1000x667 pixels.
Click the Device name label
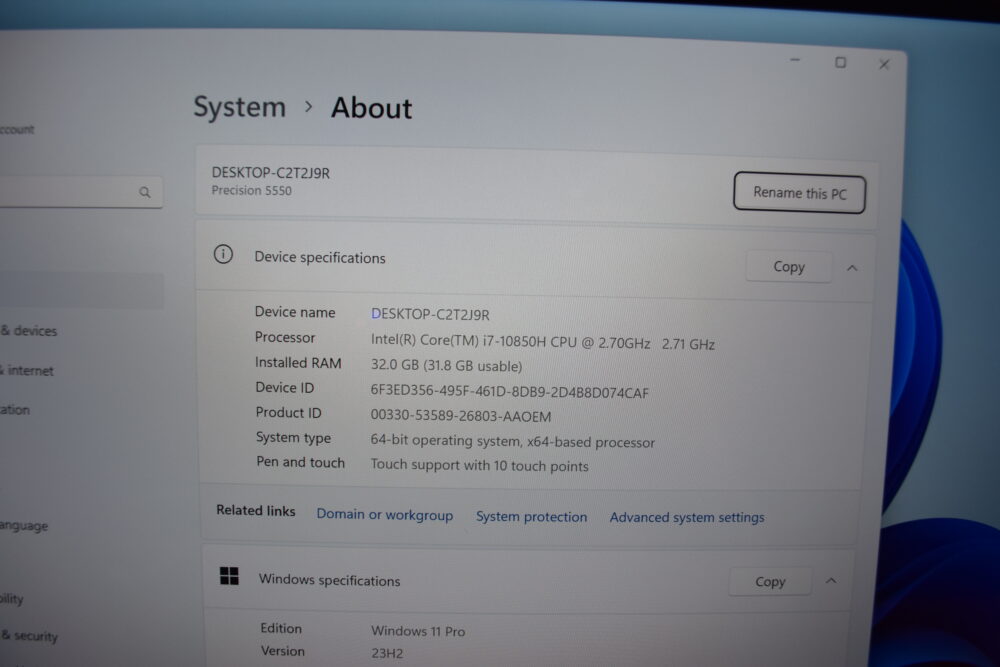click(295, 312)
